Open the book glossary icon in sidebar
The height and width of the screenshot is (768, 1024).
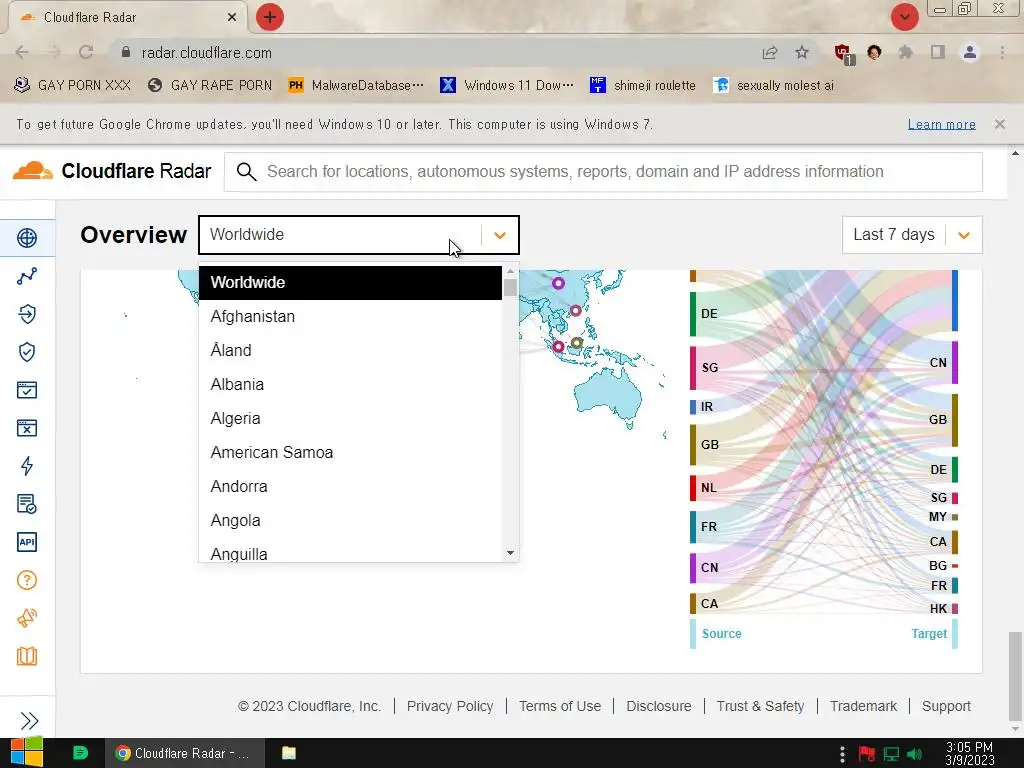pos(27,656)
